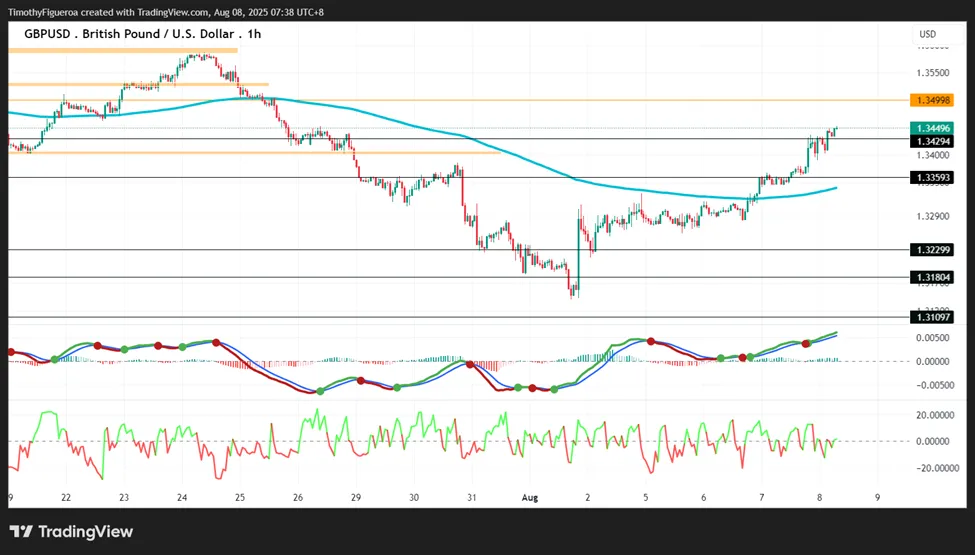This screenshot has height=555, width=975.
Task: Select the 1.33593 price level label
Action: tap(931, 178)
